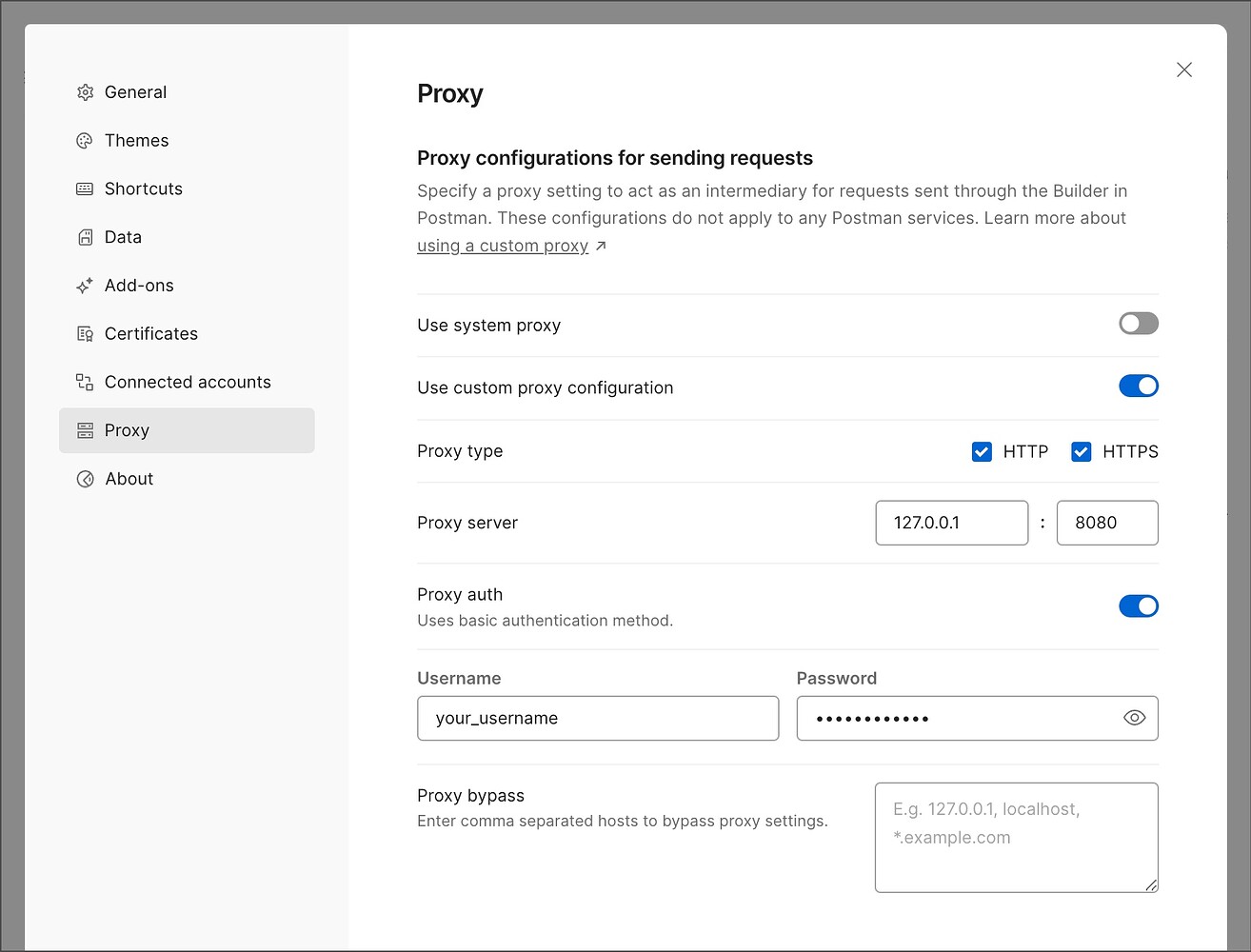Screen dimensions: 1251x952
Task: Turn off Proxy auth
Action: pyautogui.click(x=1139, y=605)
